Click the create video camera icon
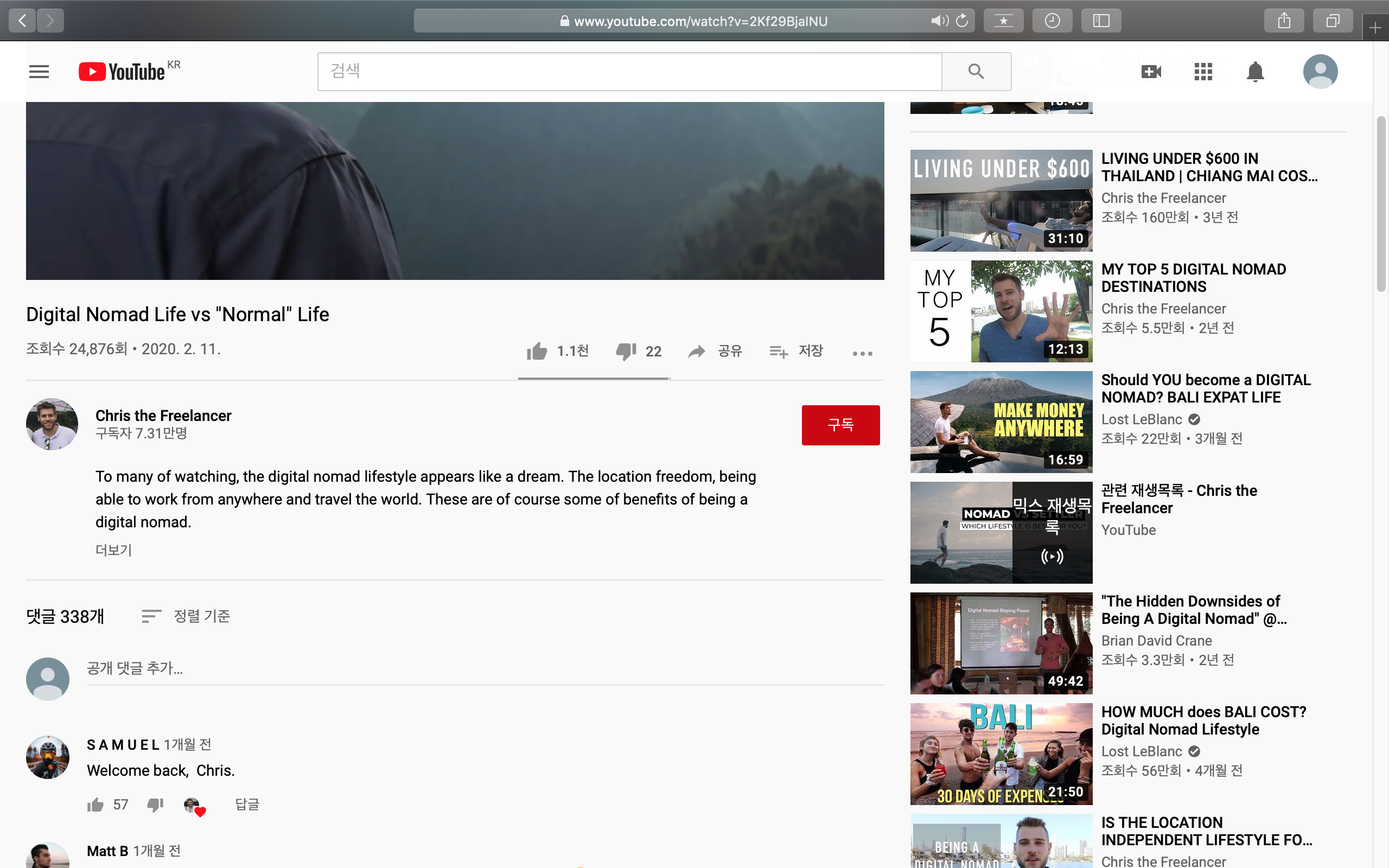The image size is (1389, 868). click(x=1151, y=72)
